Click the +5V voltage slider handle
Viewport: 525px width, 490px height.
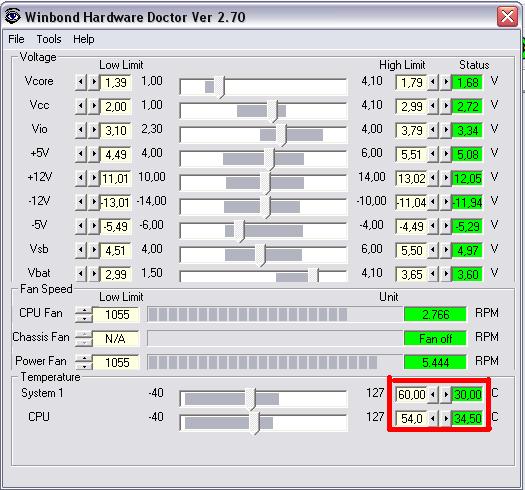coord(269,159)
